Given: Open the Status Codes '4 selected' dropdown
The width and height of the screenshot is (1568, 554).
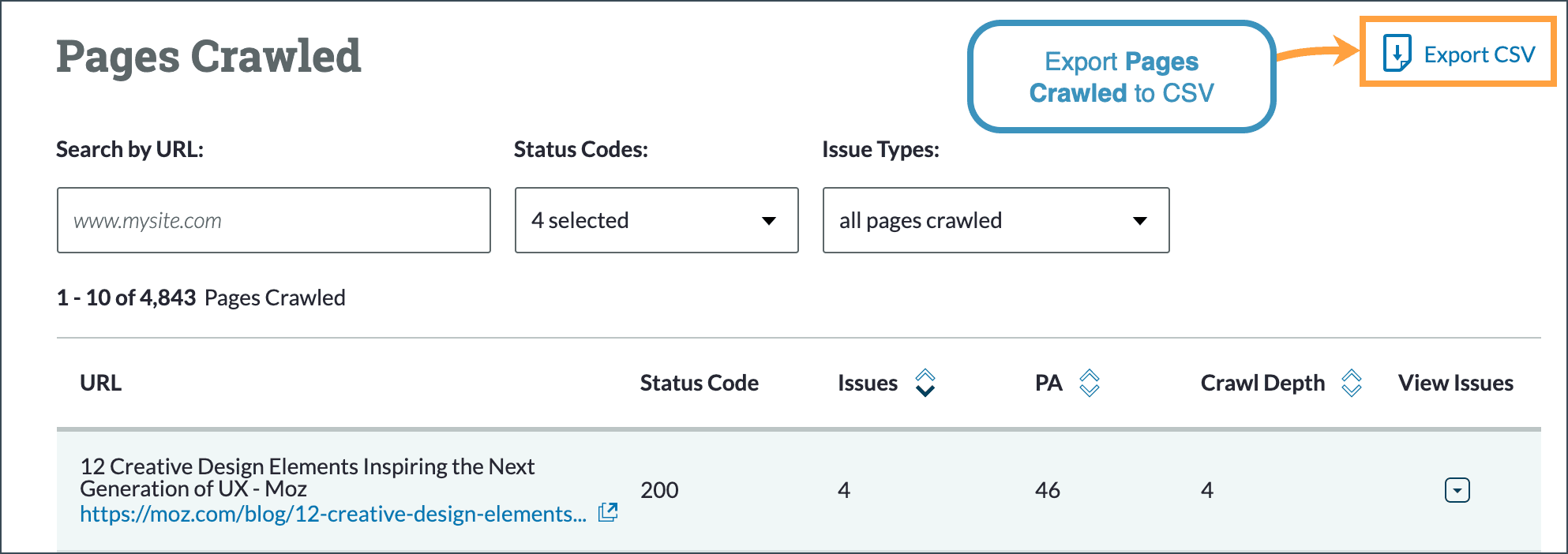Looking at the screenshot, I should (x=640, y=220).
